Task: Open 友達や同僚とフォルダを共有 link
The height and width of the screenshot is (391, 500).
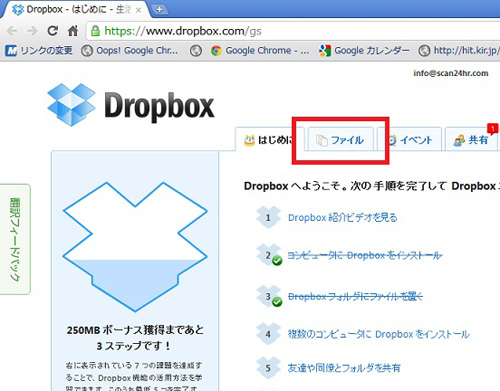Action: click(344, 368)
